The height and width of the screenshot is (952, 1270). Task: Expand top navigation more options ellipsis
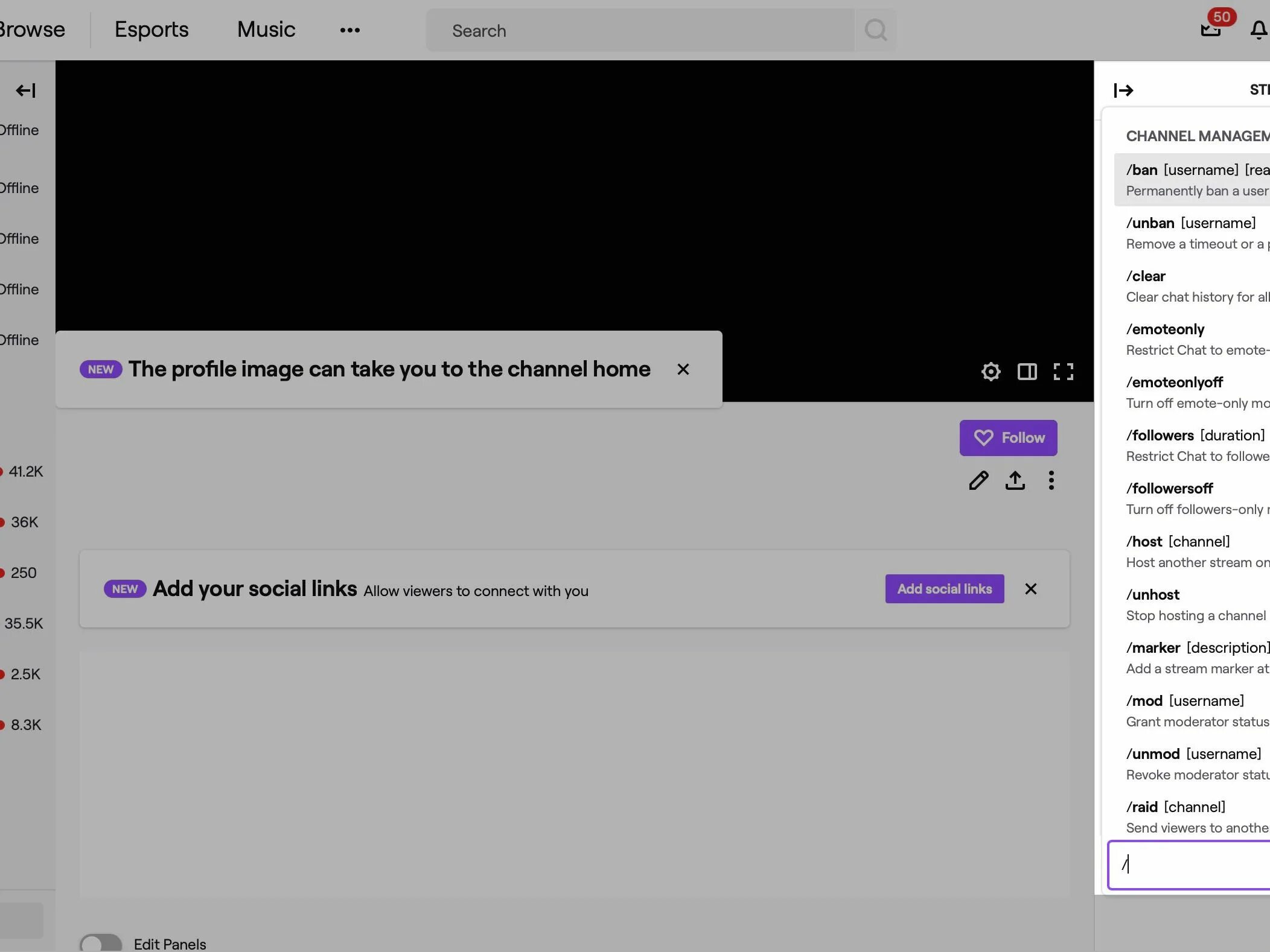click(x=349, y=30)
